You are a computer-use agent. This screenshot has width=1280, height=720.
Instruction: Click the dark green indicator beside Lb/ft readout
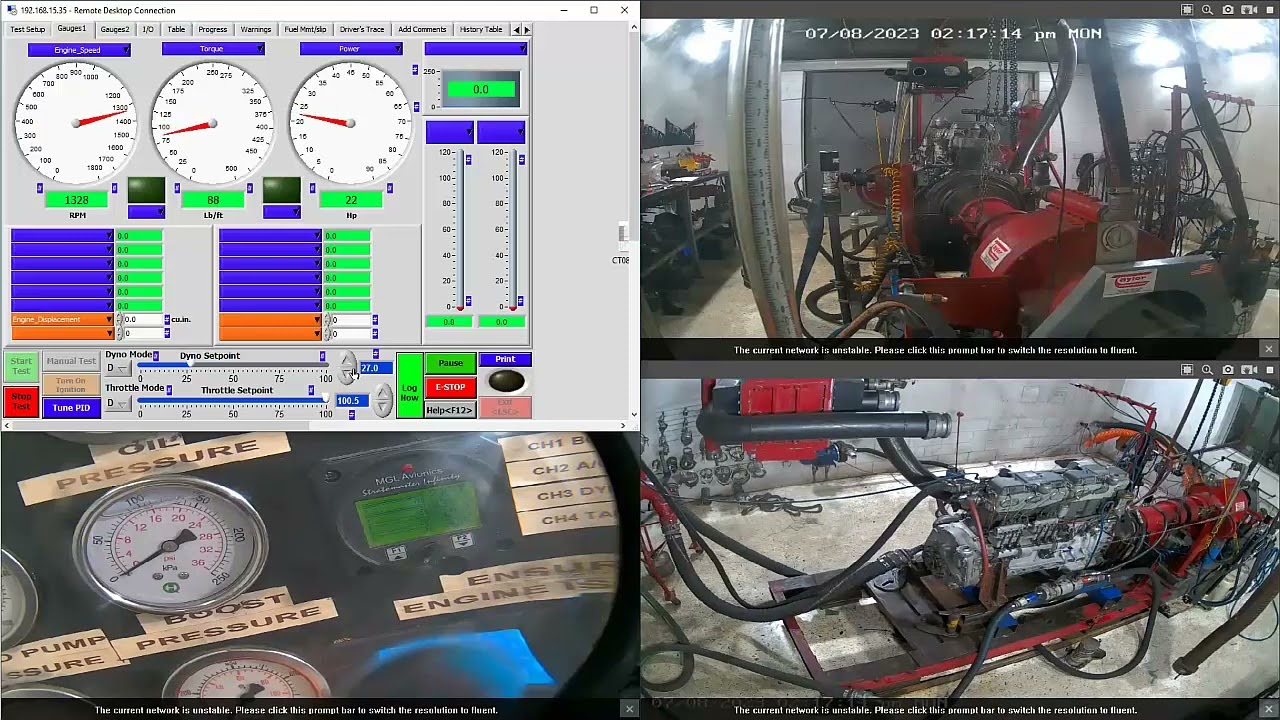click(281, 190)
